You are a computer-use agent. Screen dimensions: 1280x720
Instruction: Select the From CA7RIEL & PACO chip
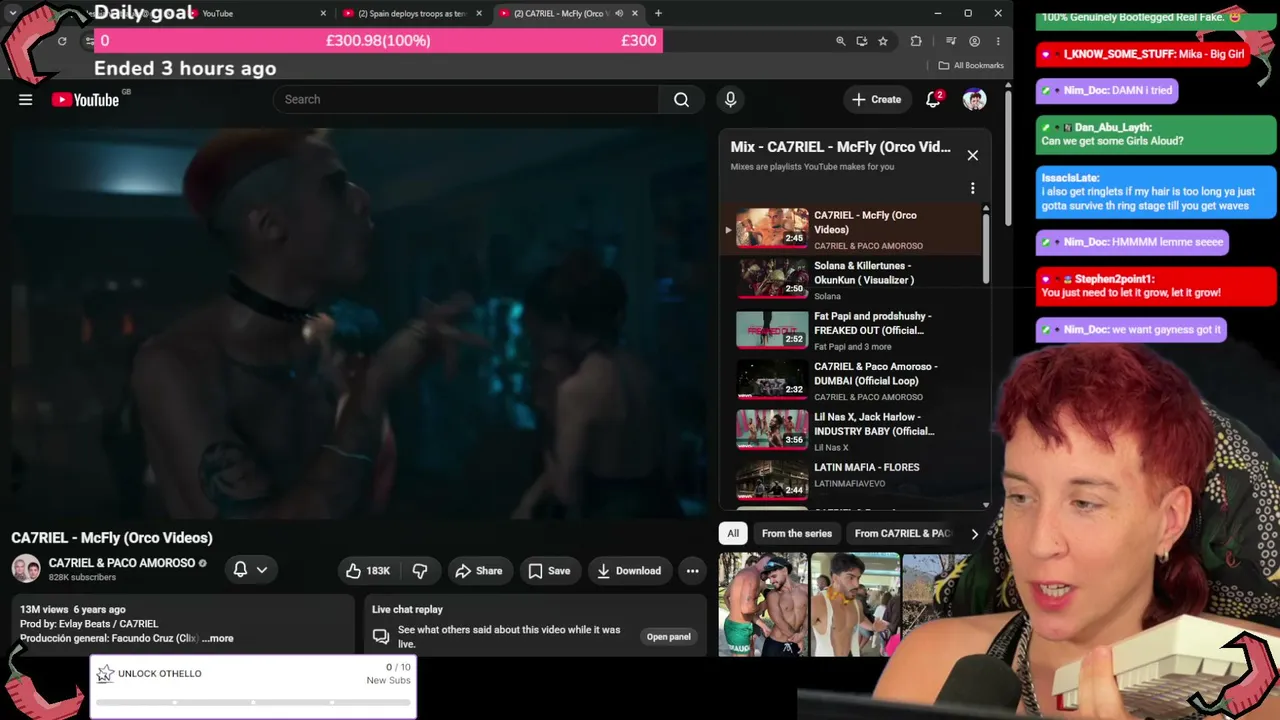coord(903,533)
